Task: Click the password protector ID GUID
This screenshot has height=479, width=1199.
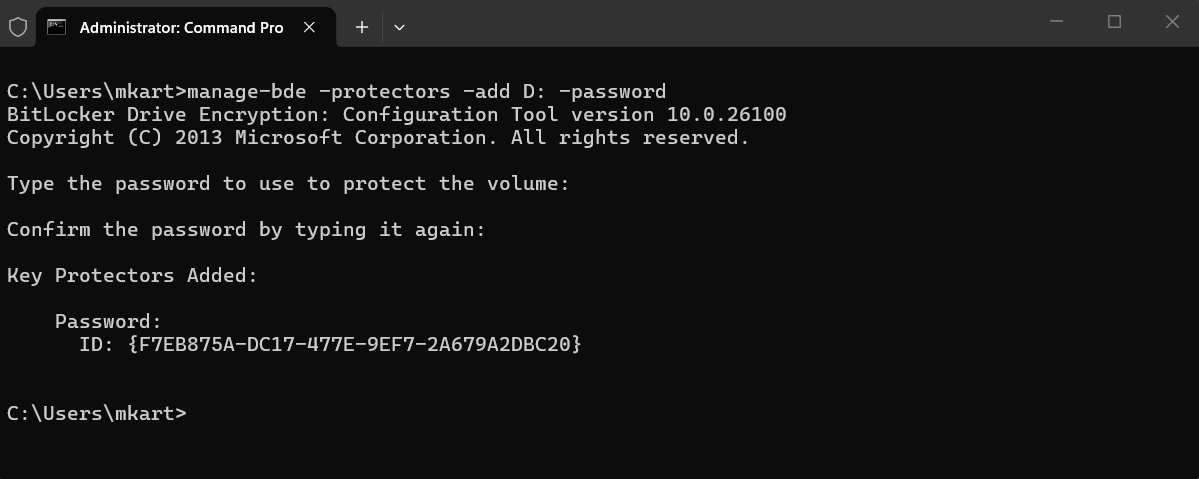Action: tap(355, 344)
